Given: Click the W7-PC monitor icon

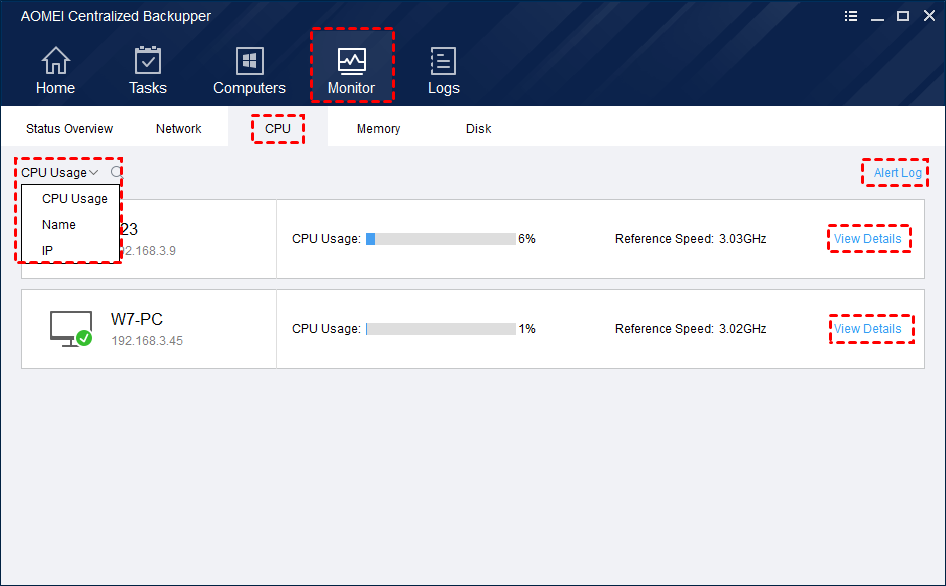Looking at the screenshot, I should [71, 329].
